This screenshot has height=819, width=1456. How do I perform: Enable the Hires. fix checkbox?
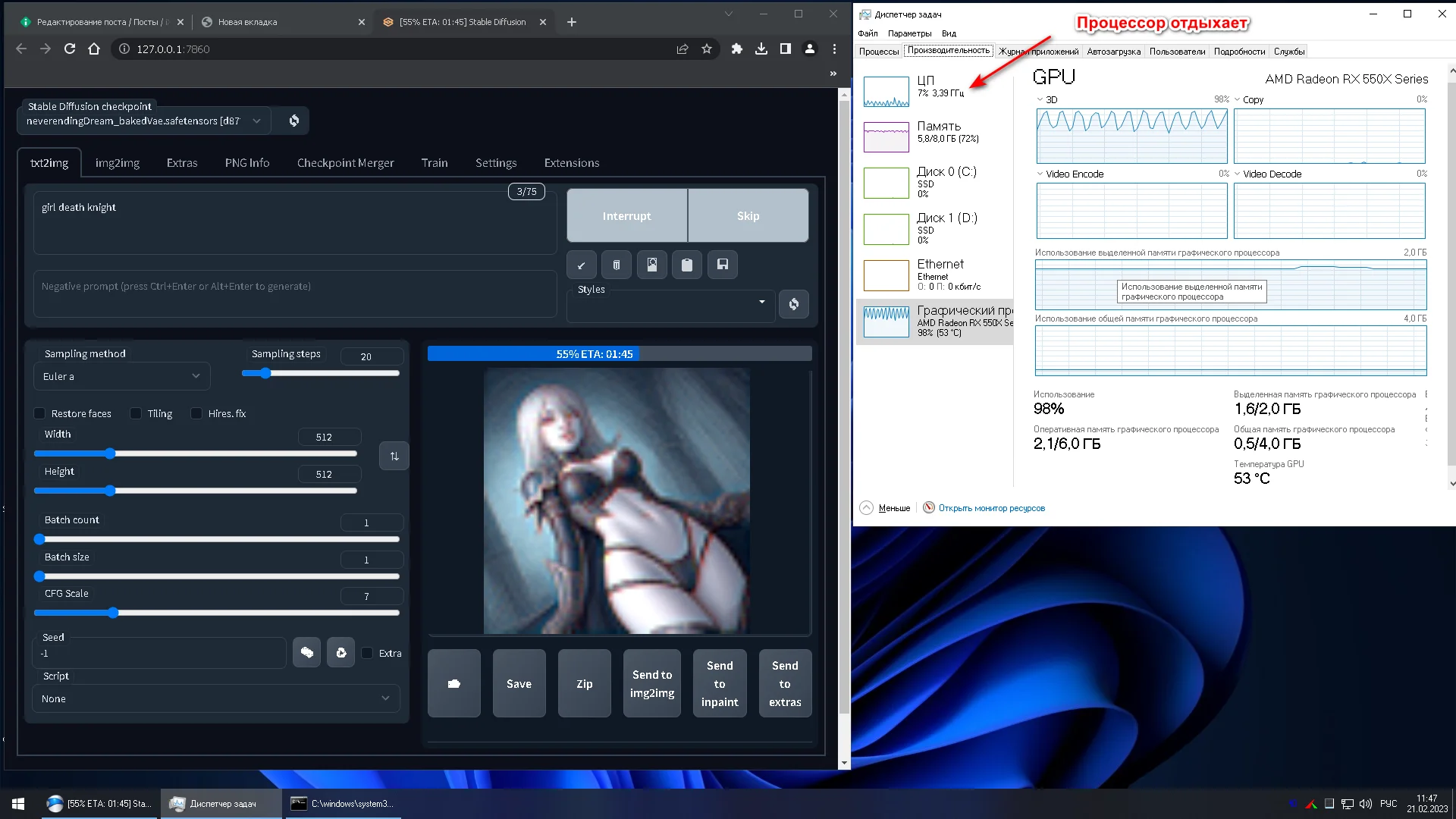pos(196,413)
